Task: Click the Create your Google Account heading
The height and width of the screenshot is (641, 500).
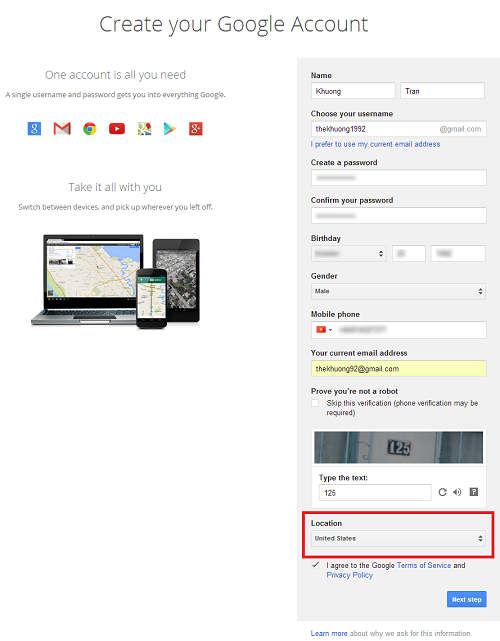Action: pos(233,25)
